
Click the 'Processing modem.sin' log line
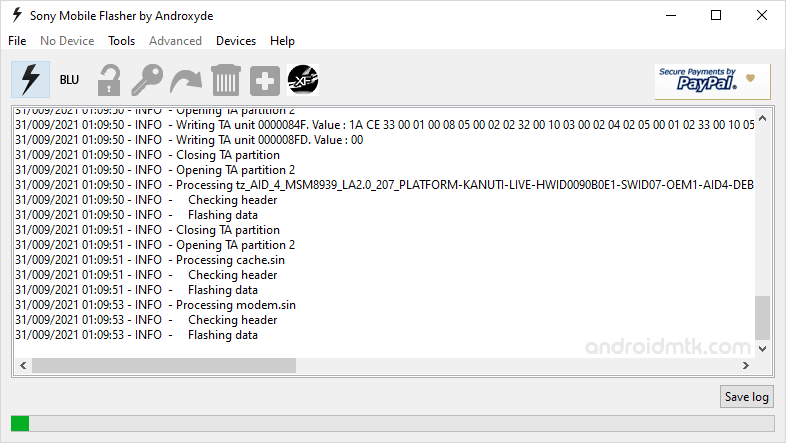[x=155, y=305]
